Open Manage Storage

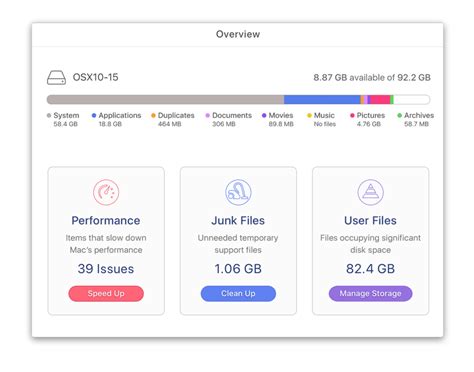tap(370, 294)
